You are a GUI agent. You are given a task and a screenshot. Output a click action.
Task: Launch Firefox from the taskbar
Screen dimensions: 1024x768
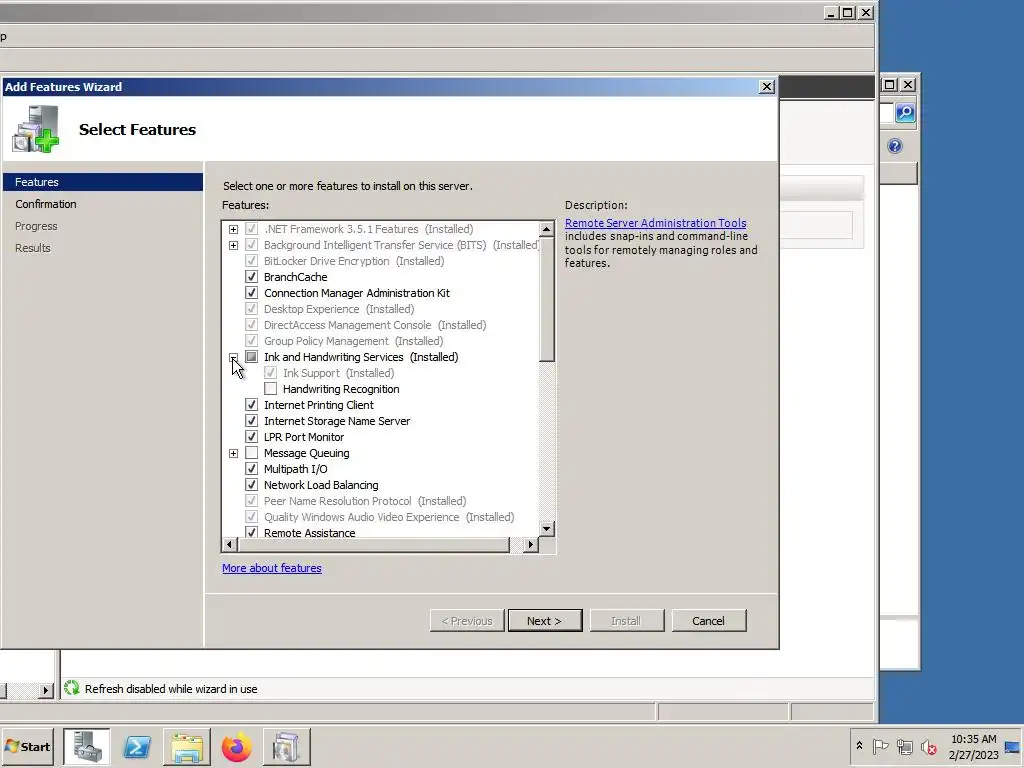[236, 747]
